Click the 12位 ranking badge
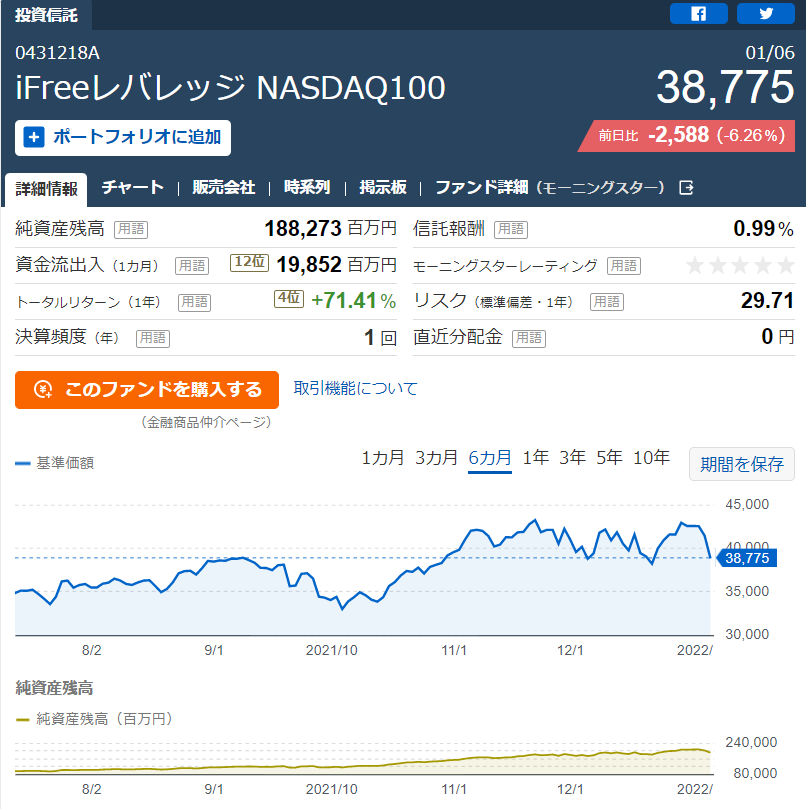The height and width of the screenshot is (809, 806). pyautogui.click(x=249, y=263)
